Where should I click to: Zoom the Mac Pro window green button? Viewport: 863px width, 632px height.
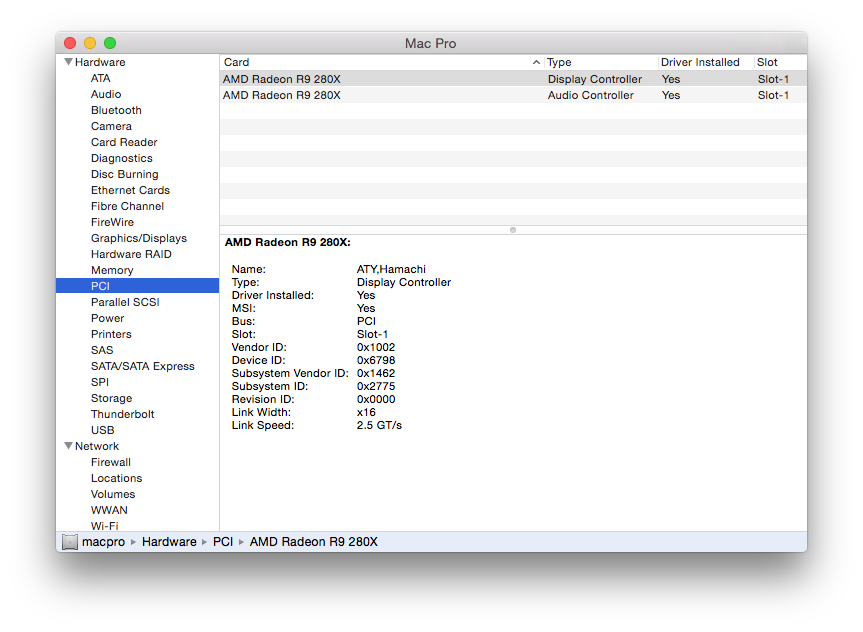click(110, 43)
